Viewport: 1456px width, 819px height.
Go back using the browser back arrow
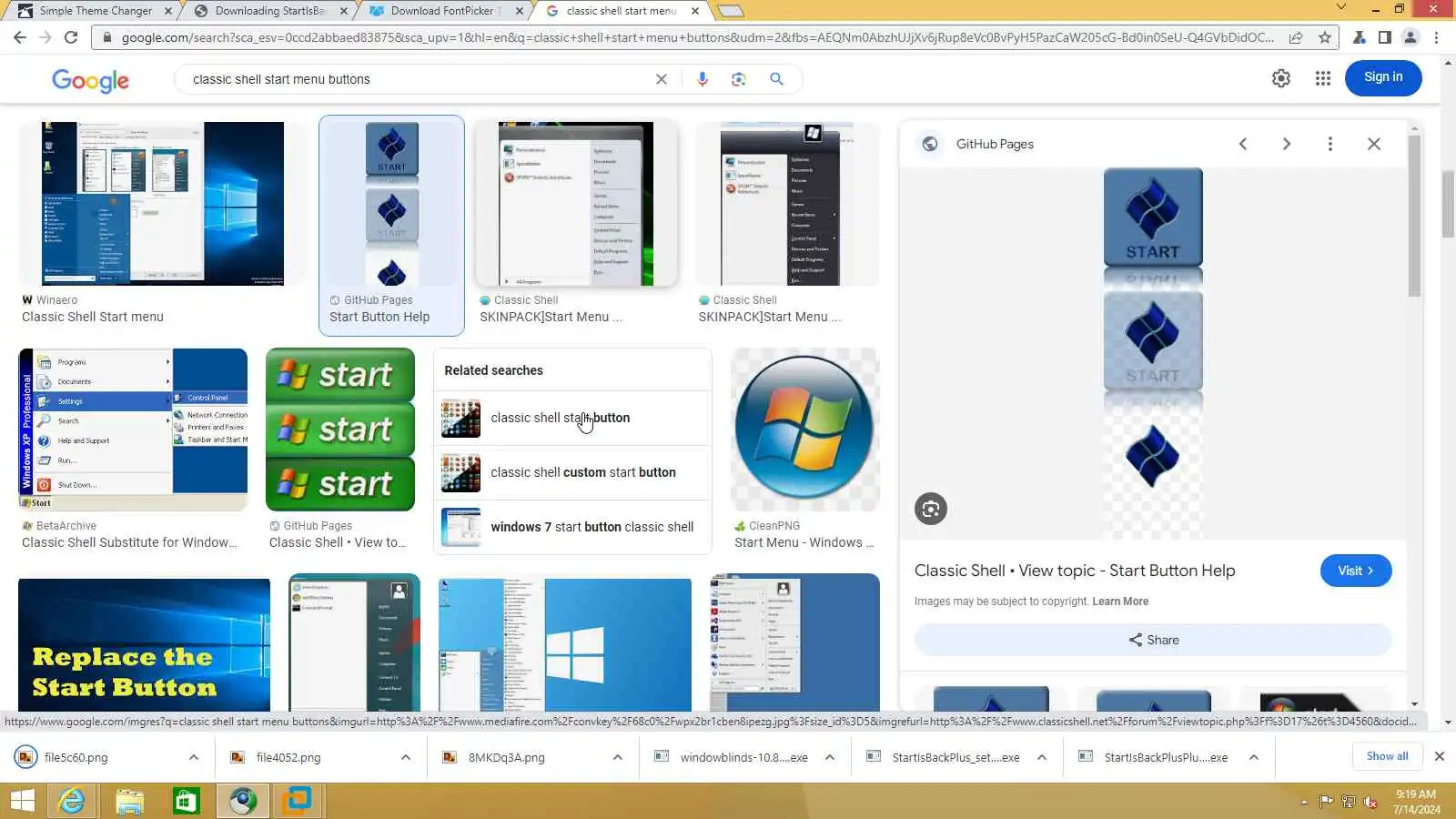(20, 37)
